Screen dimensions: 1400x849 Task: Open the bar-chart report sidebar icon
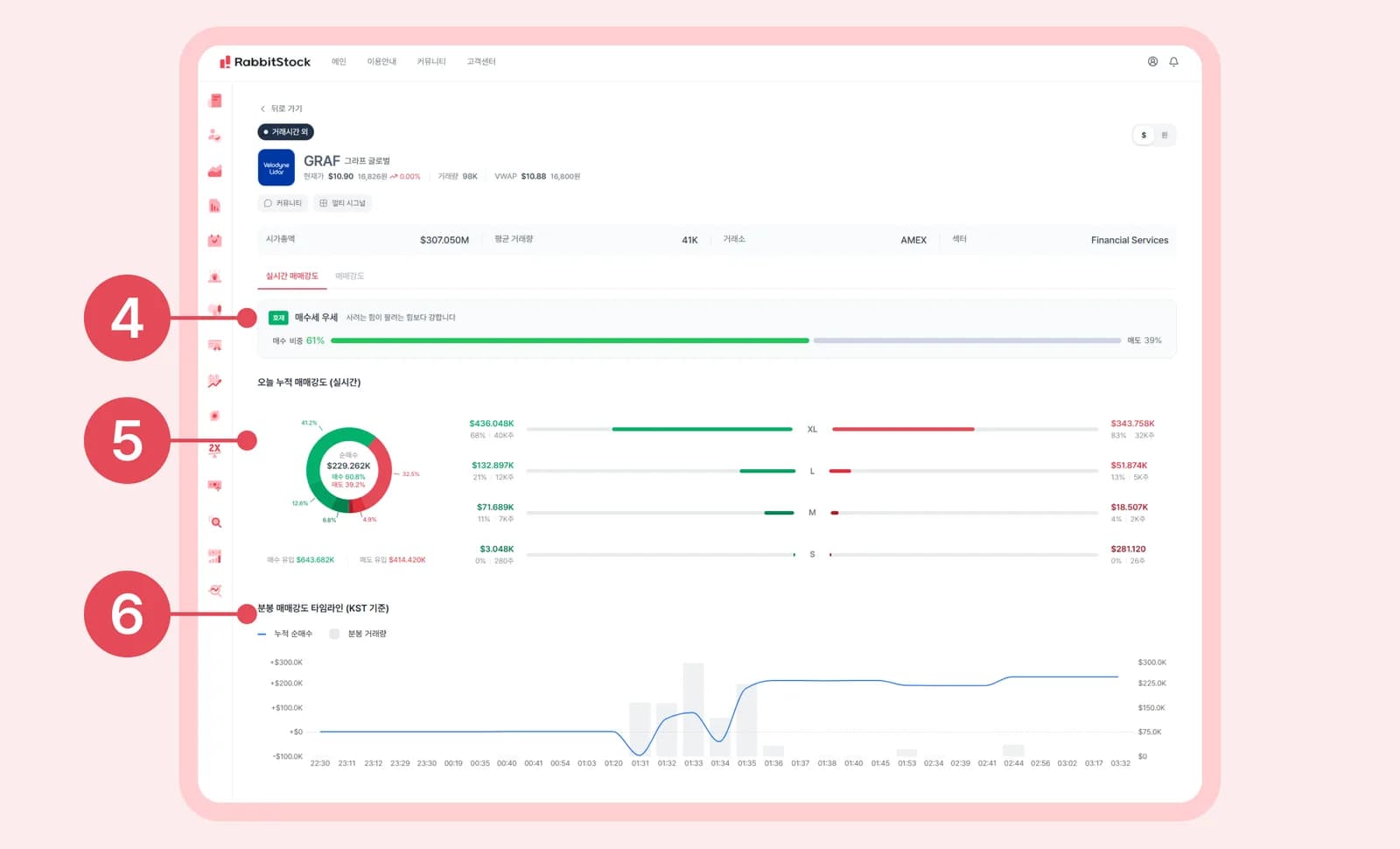click(215, 206)
